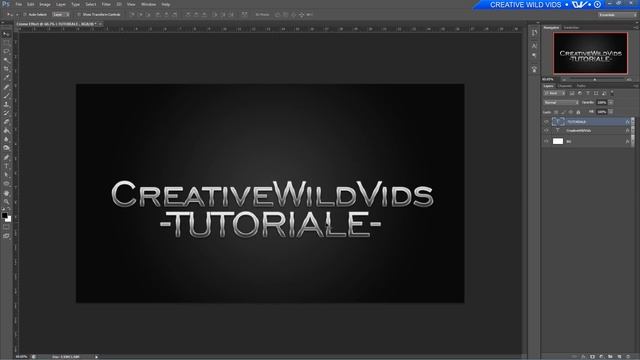Open the Essentials workspace dropdown
Viewport: 640px width, 360px height.
point(618,15)
